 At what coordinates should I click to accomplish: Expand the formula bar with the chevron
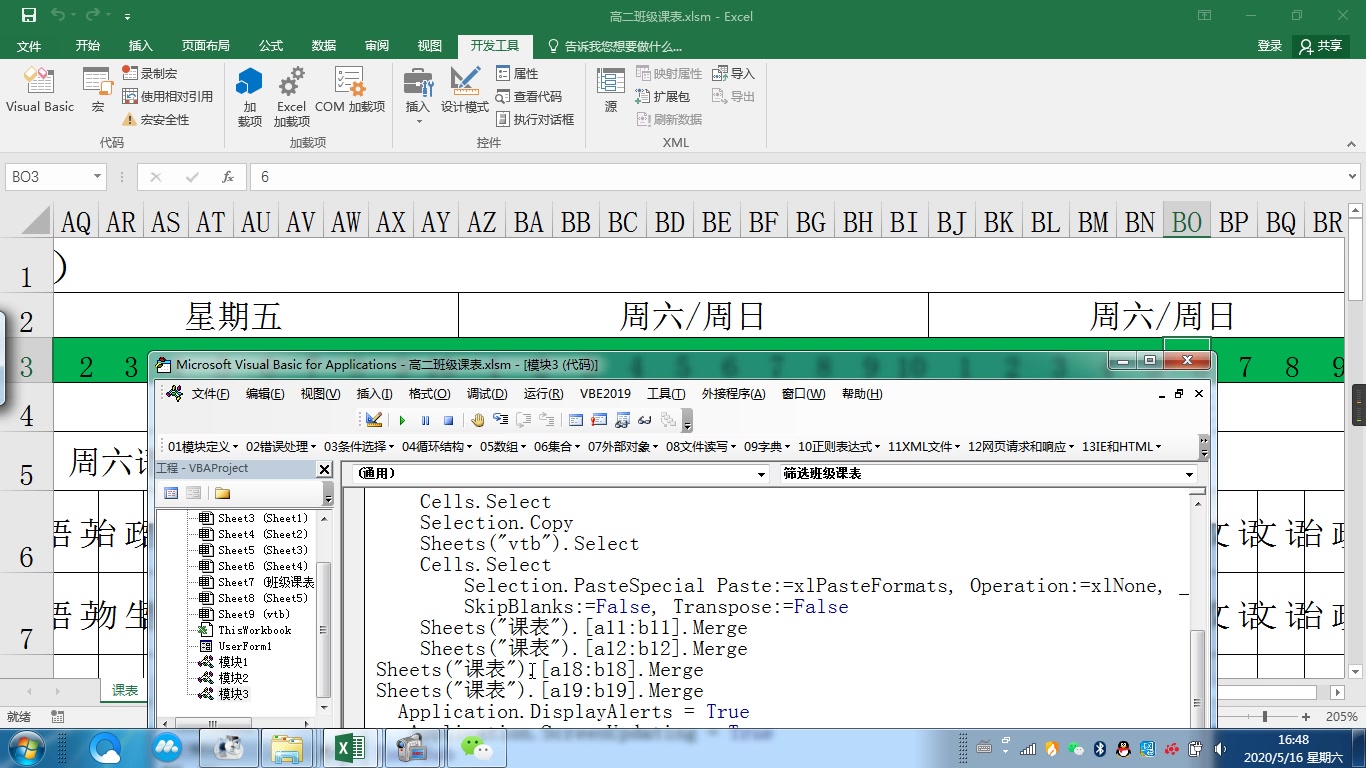(x=1352, y=177)
